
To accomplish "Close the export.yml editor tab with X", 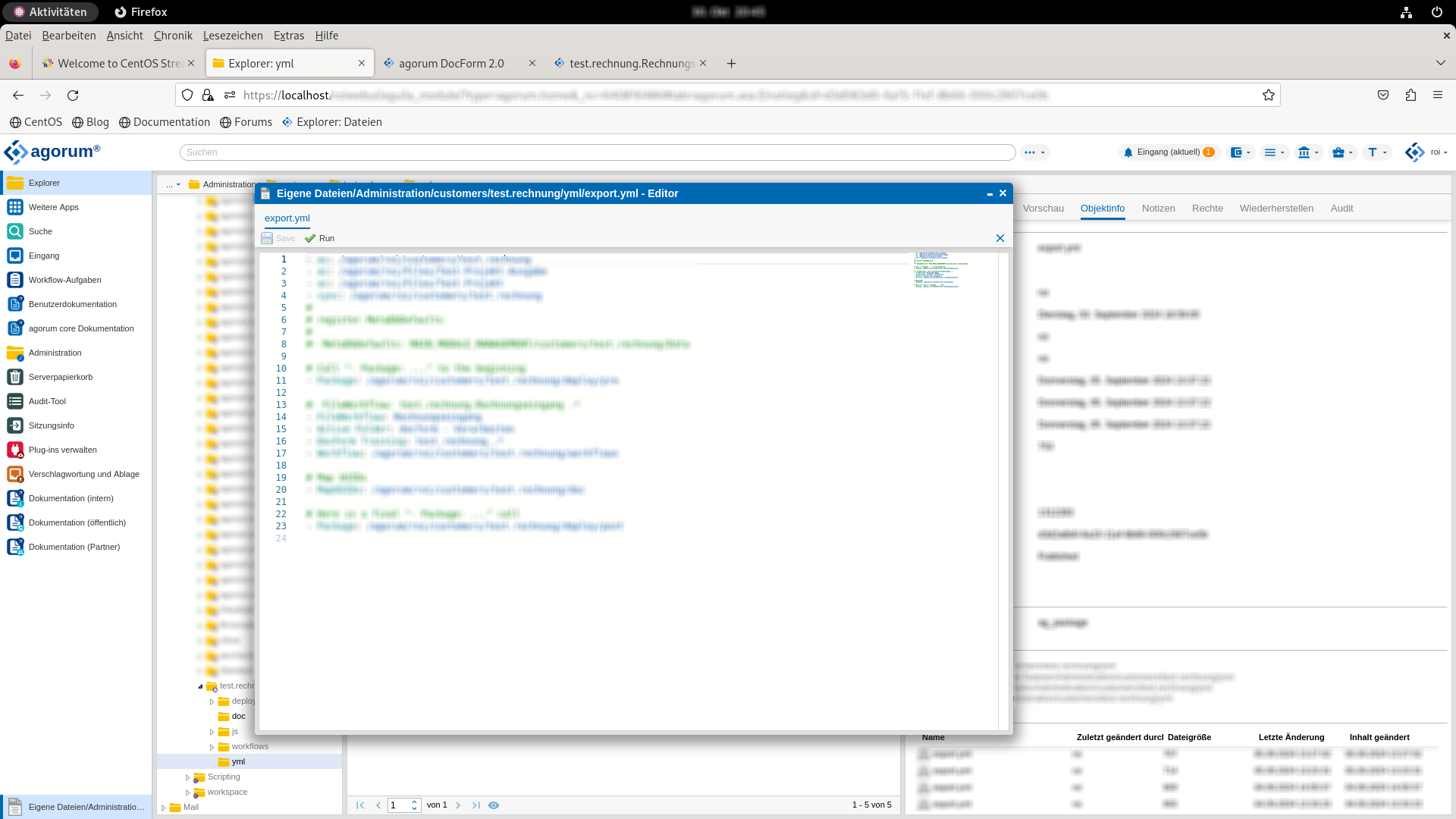I will coord(1000,238).
